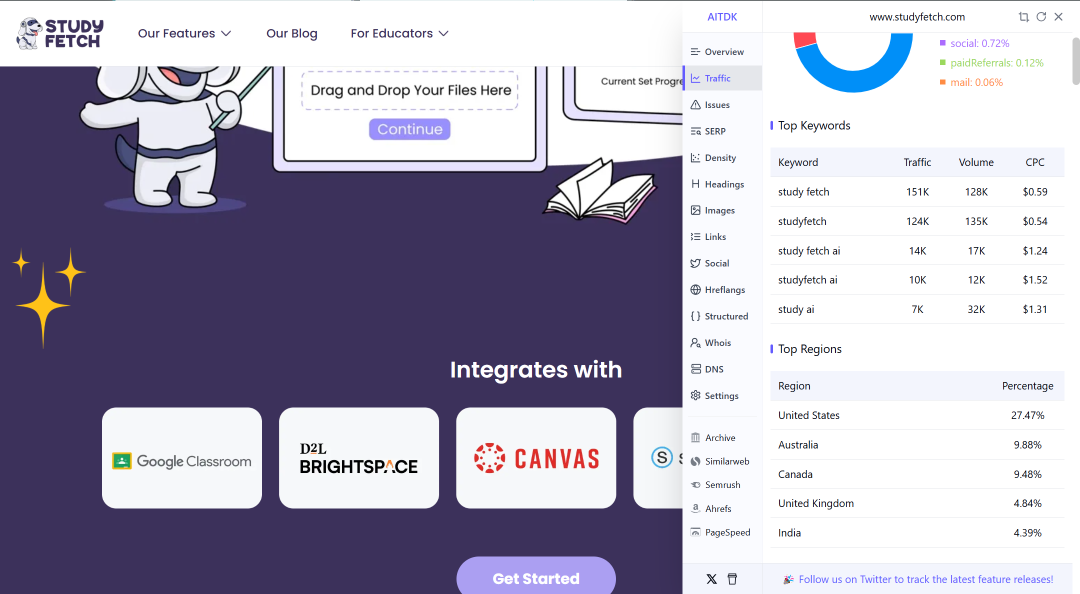Click the United Kingdom region row

point(917,504)
